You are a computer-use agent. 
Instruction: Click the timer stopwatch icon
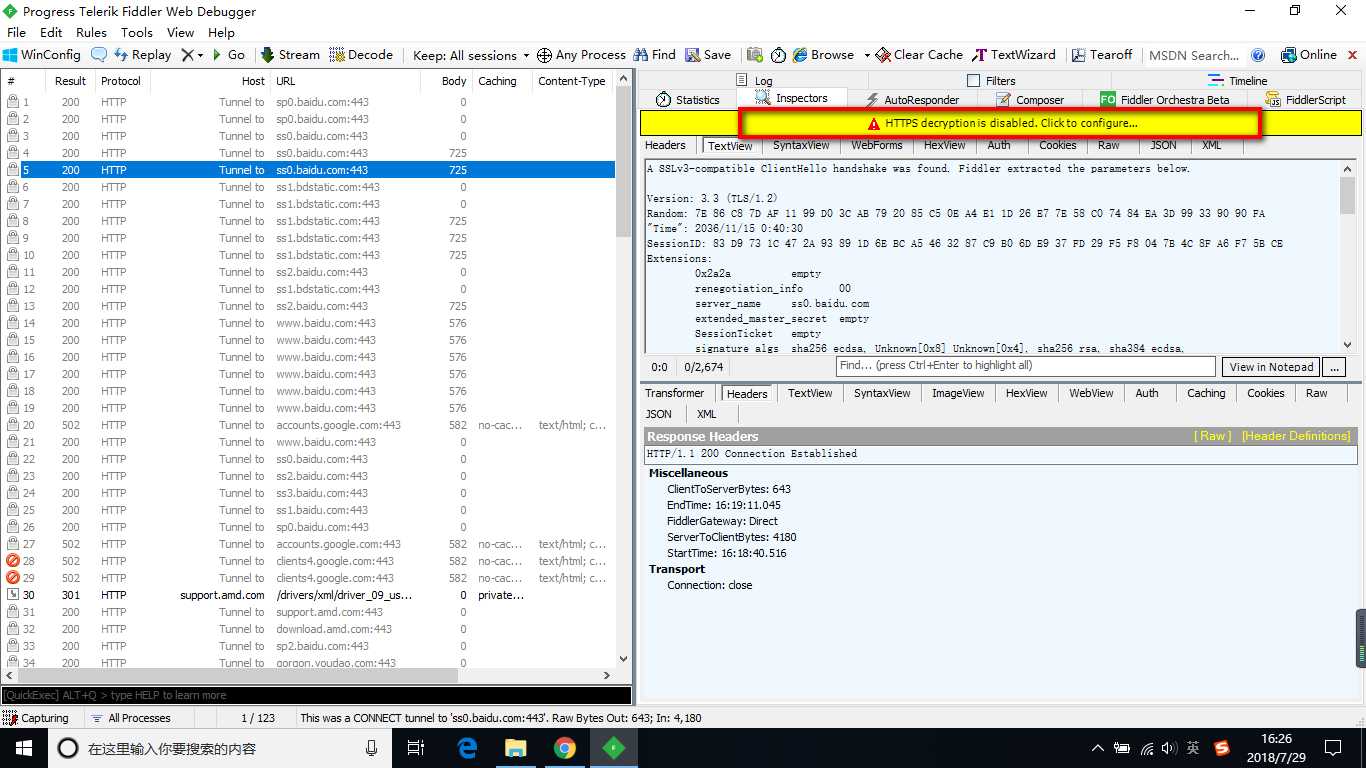778,55
